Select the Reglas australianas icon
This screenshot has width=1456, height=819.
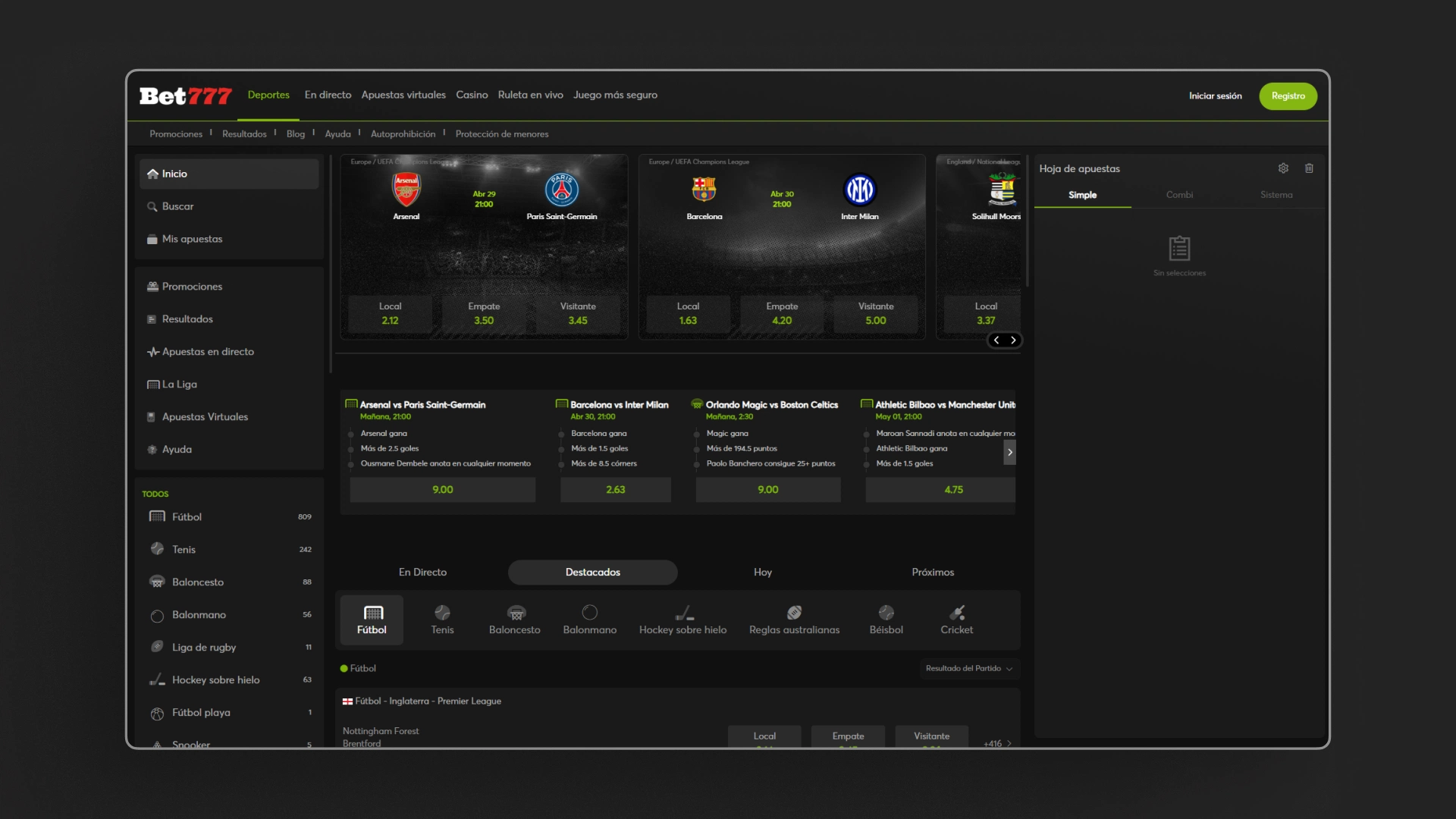(x=795, y=613)
